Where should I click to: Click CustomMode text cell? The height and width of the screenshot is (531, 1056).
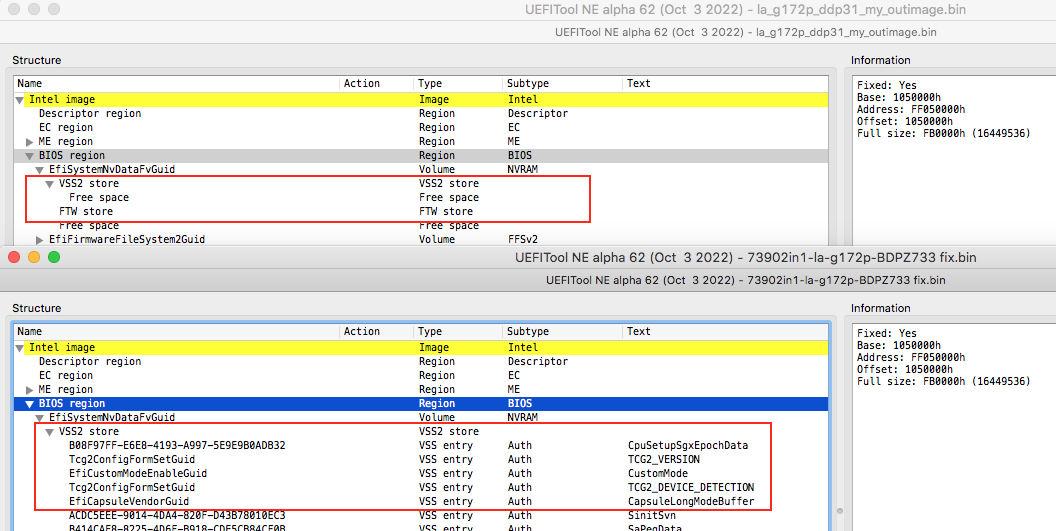658,474
